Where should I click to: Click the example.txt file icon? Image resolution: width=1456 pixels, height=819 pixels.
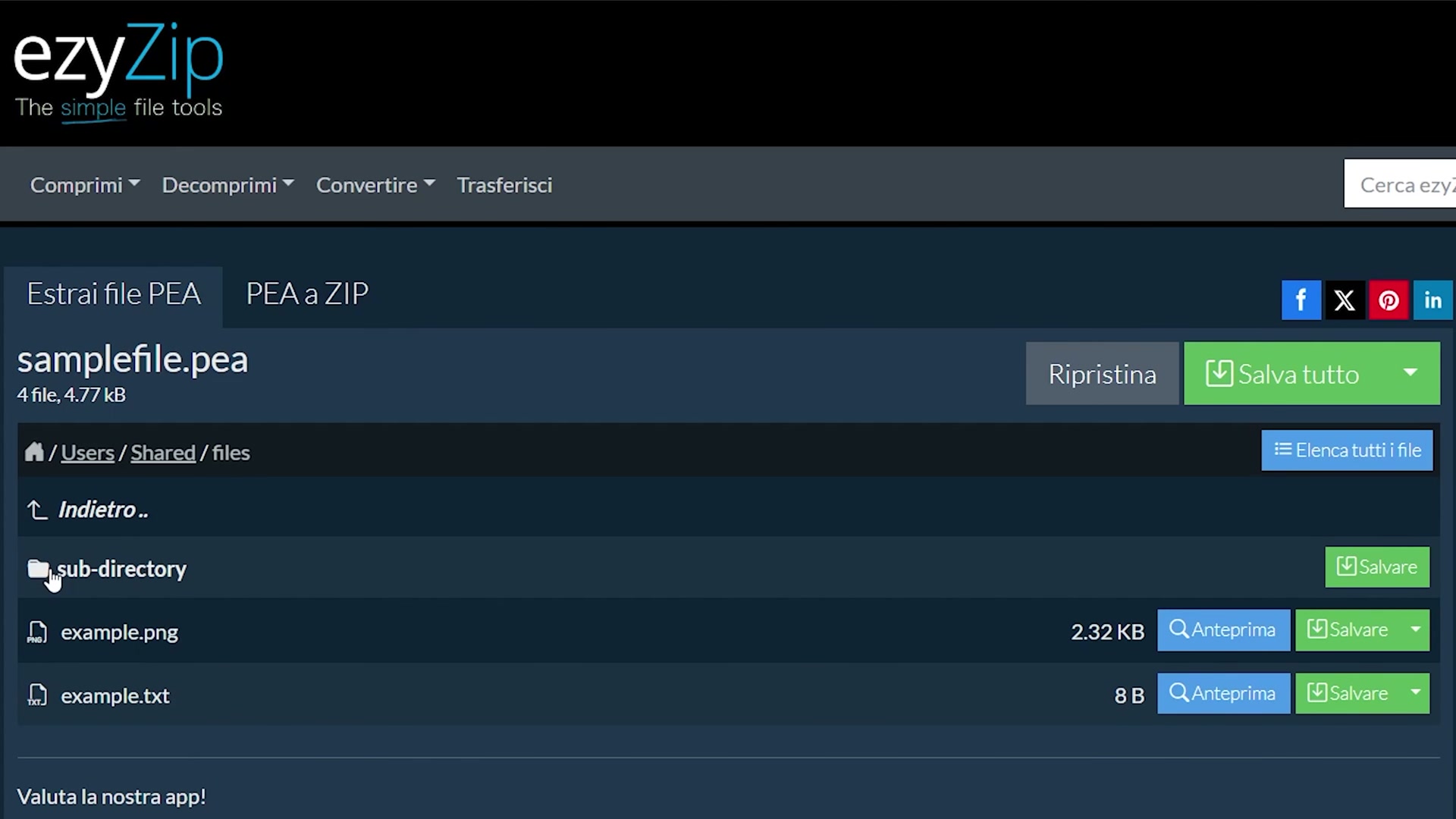(x=37, y=695)
